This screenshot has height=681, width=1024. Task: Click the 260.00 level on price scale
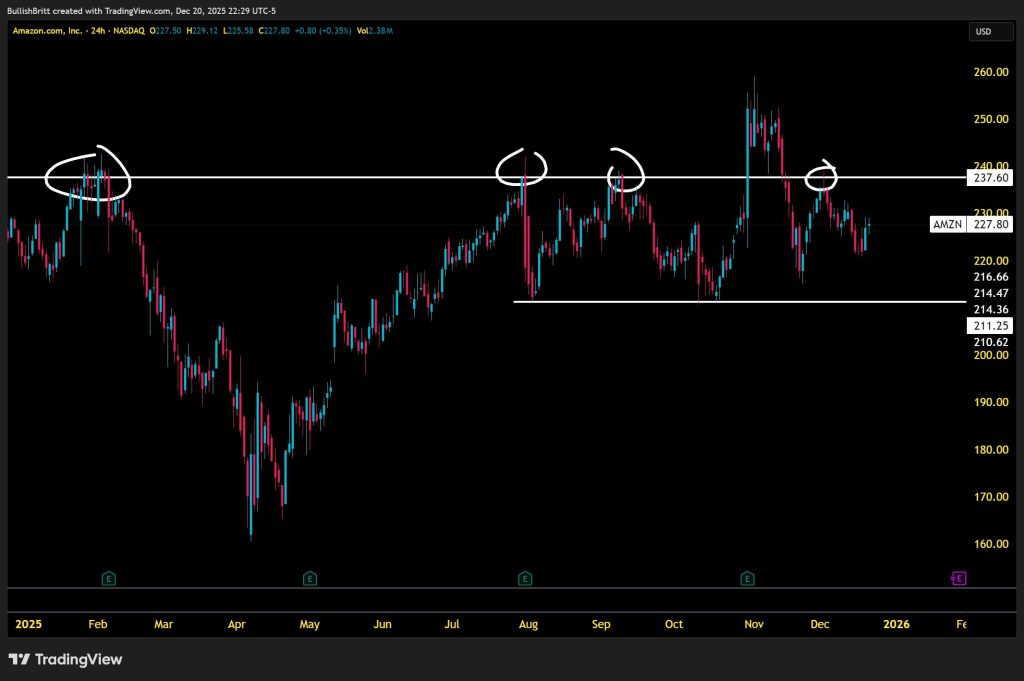pyautogui.click(x=988, y=72)
